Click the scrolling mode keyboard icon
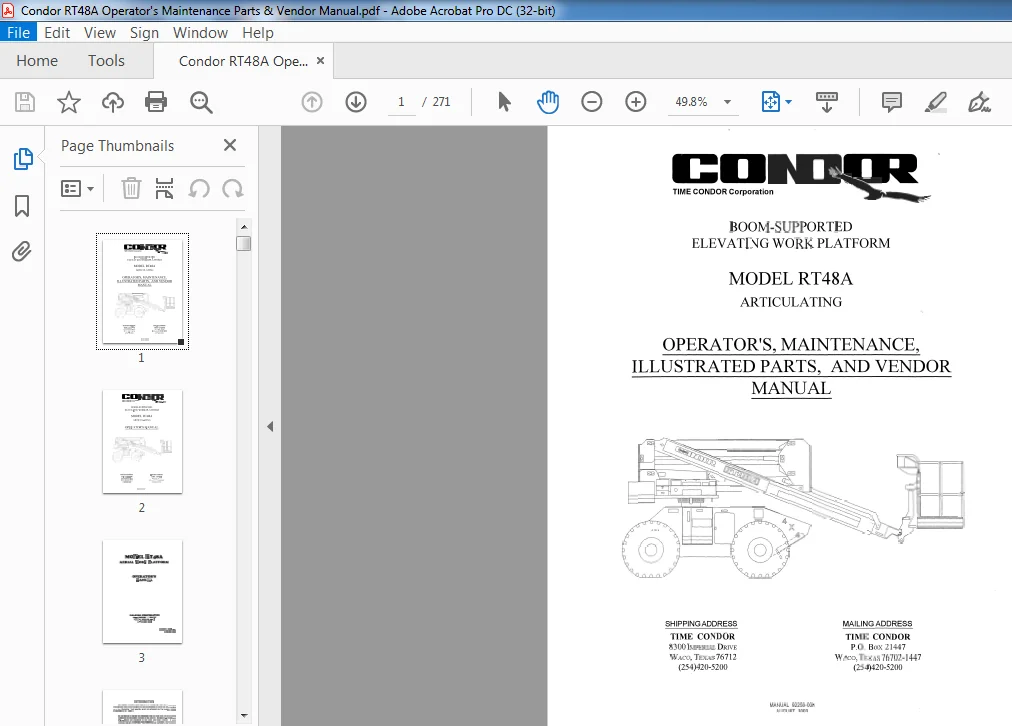Image resolution: width=1012 pixels, height=726 pixels. [827, 102]
